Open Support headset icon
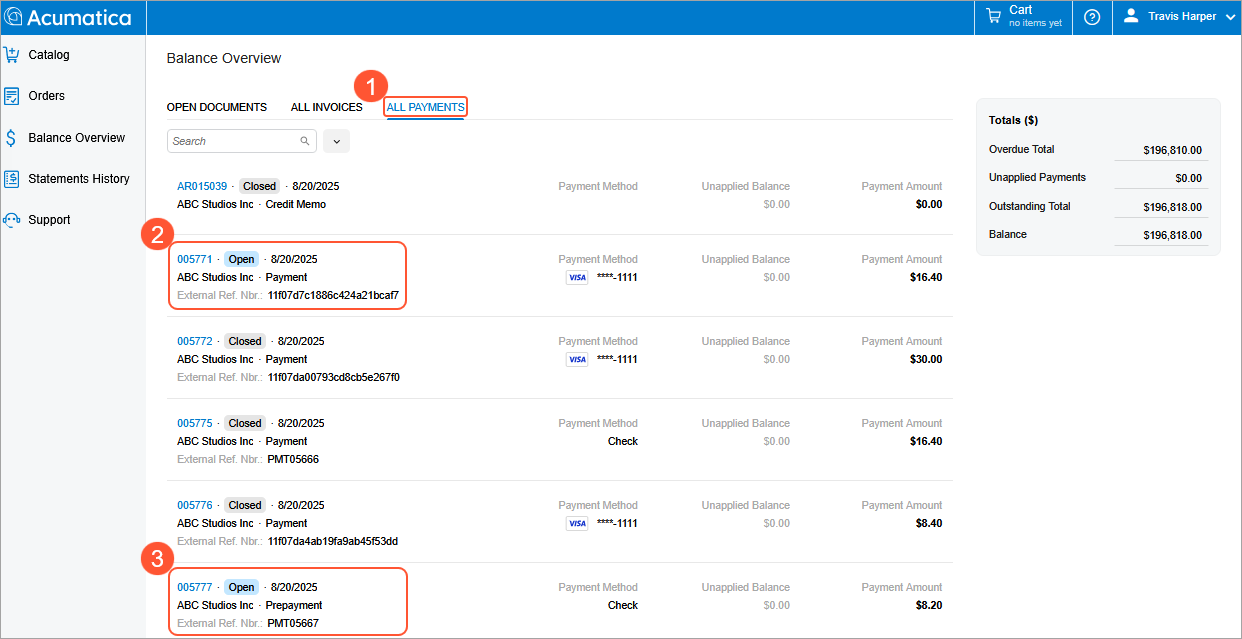Viewport: 1242px width, 639px height. (11, 220)
